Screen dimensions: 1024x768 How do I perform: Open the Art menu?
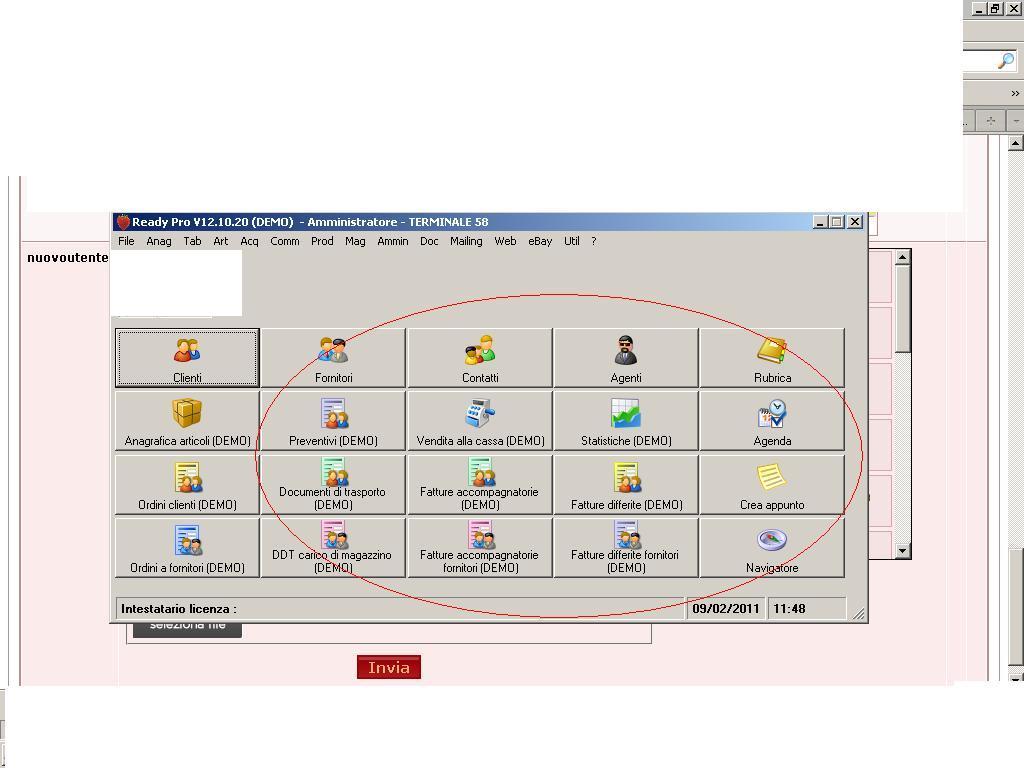click(221, 241)
